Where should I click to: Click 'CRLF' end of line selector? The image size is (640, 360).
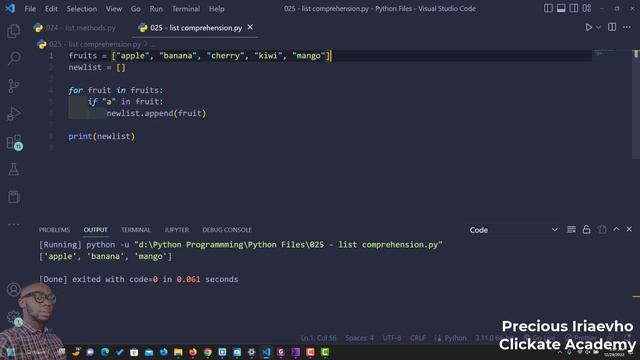click(x=418, y=338)
